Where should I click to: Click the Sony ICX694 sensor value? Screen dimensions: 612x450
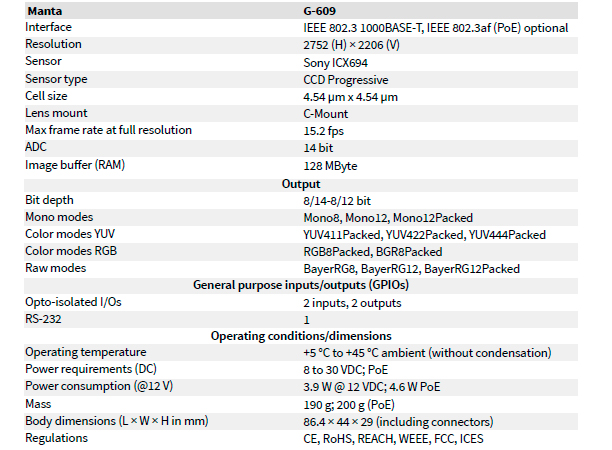coord(335,63)
